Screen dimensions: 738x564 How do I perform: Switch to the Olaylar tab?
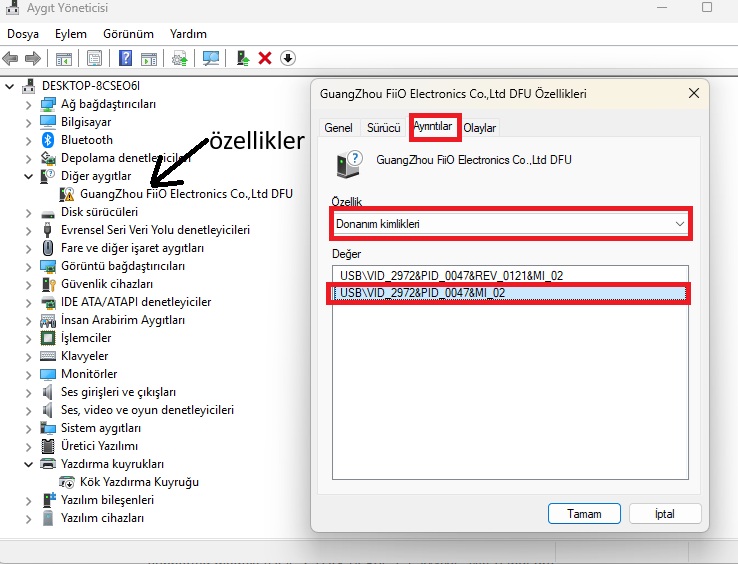[480, 128]
